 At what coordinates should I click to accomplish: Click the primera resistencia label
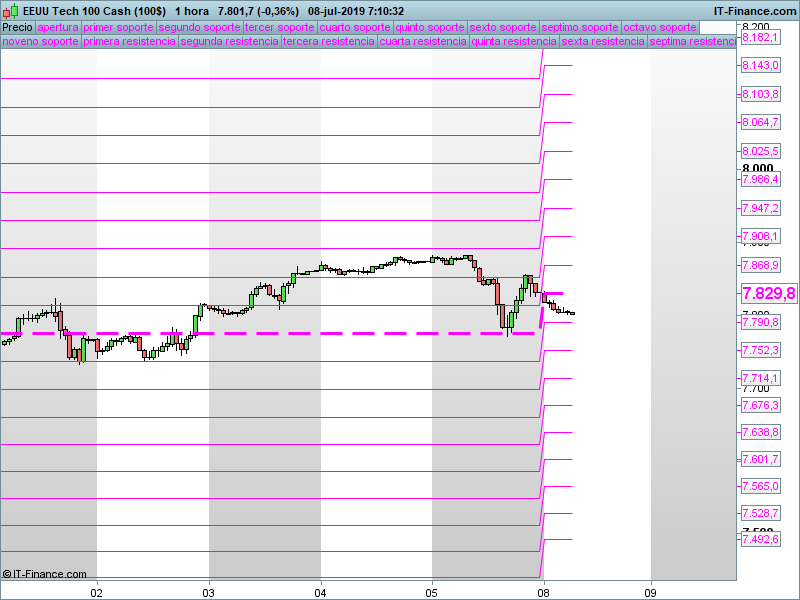point(130,41)
